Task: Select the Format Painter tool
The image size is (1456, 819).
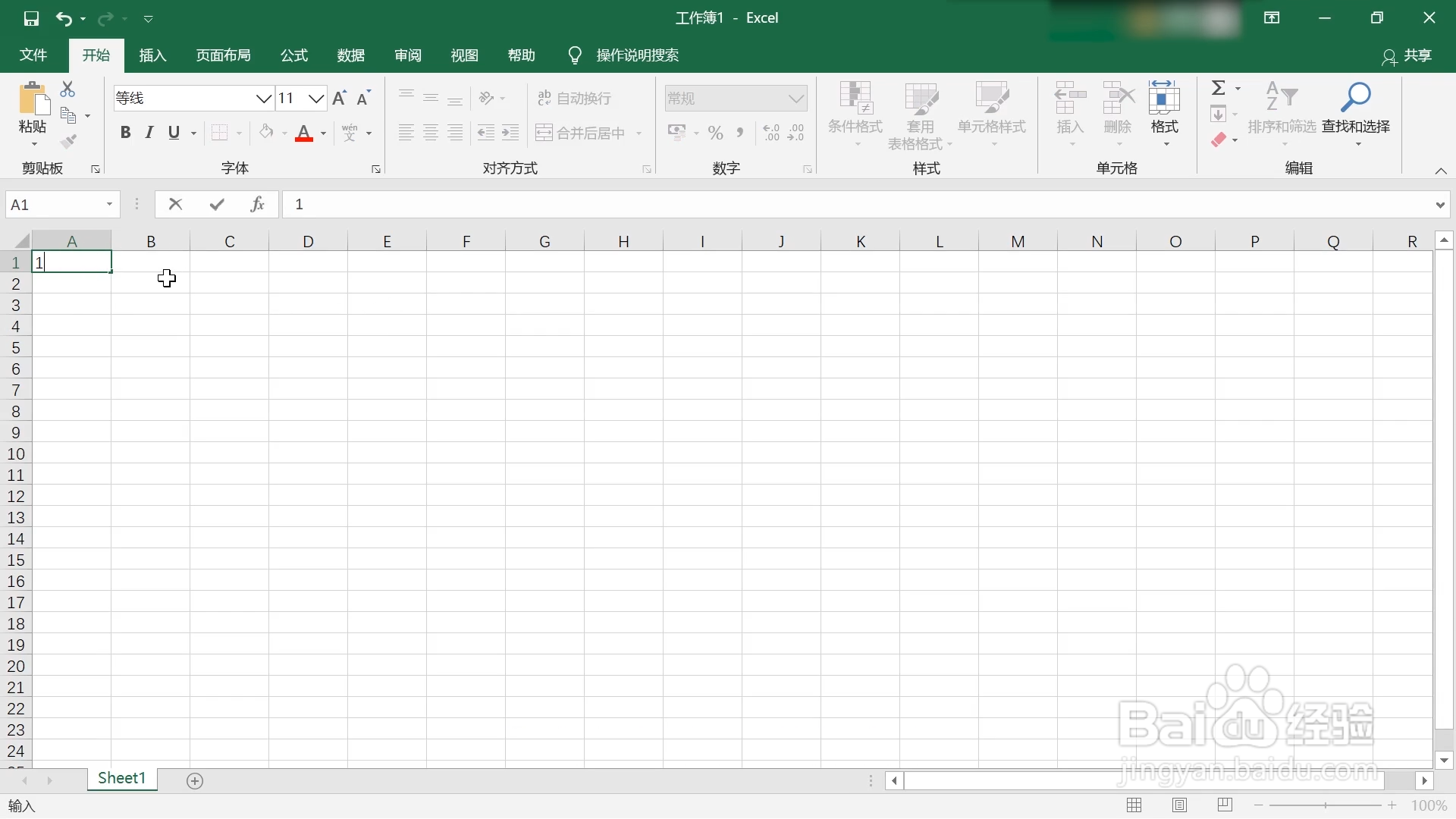Action: tap(69, 140)
